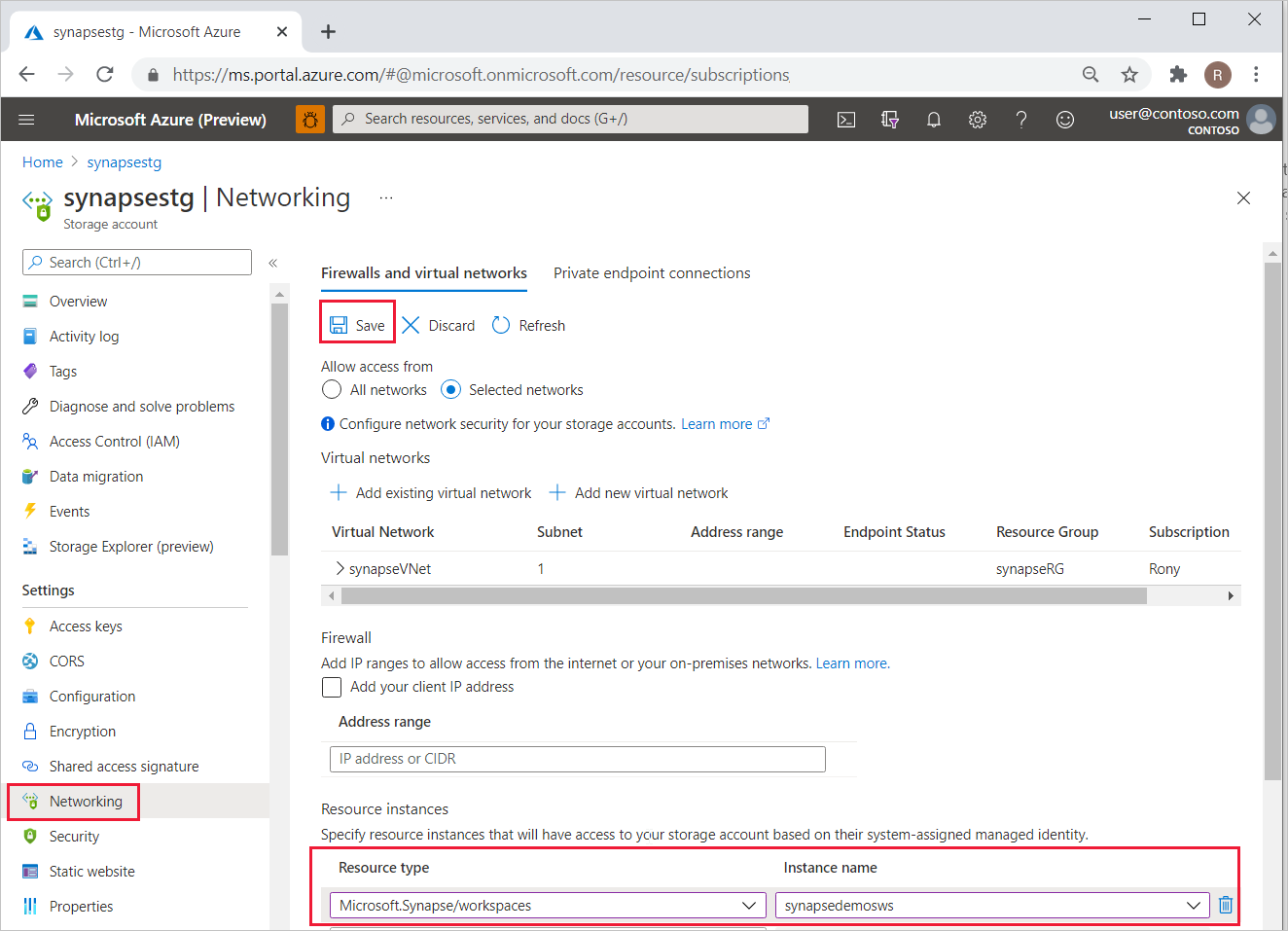Check Add your client IP address
The height and width of the screenshot is (931, 1288).
332,687
